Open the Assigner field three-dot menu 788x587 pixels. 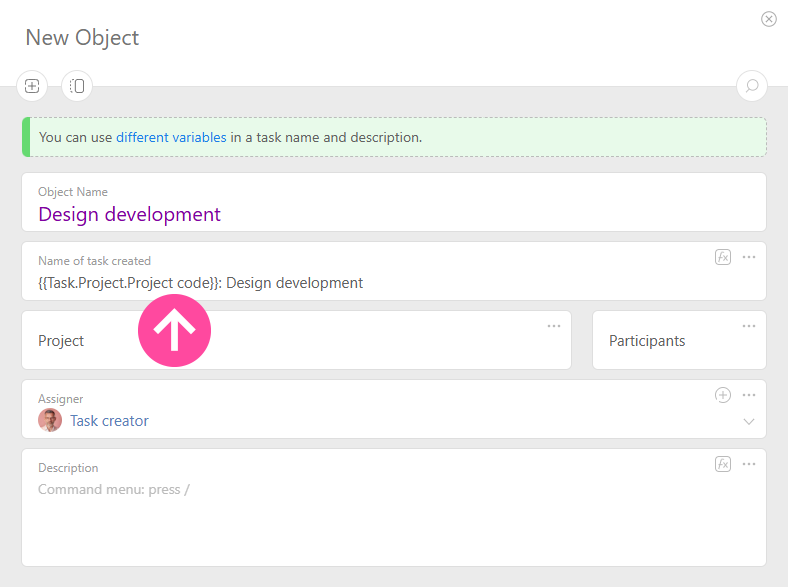point(749,395)
